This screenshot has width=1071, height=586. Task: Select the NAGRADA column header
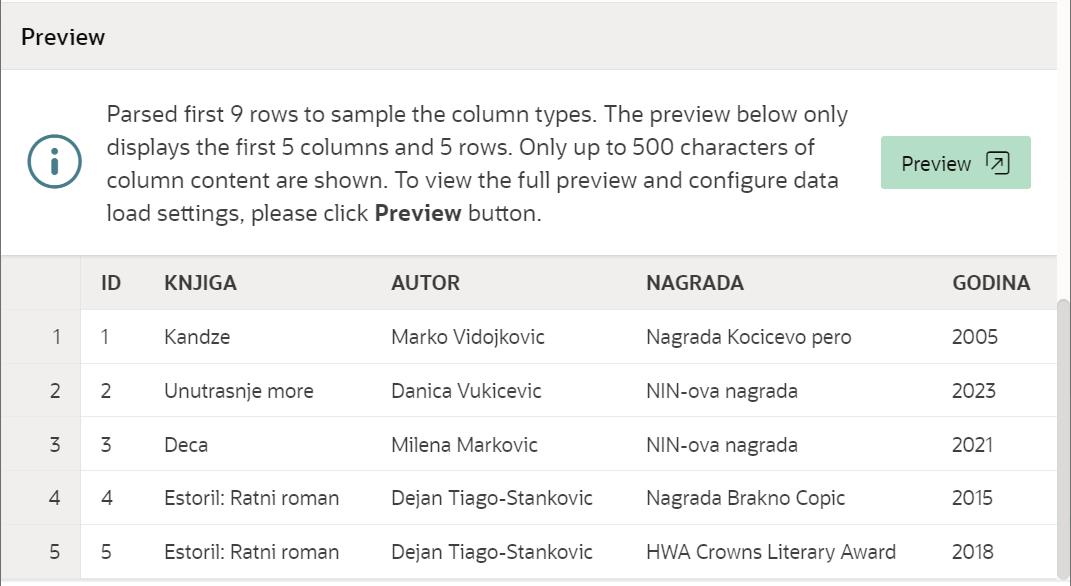coord(694,283)
